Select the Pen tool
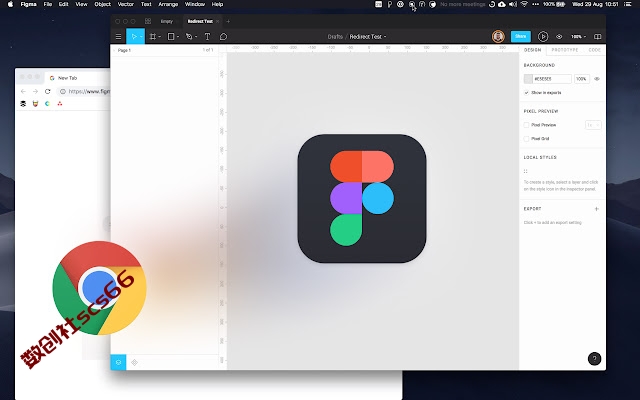This screenshot has width=640, height=400. pos(189,37)
